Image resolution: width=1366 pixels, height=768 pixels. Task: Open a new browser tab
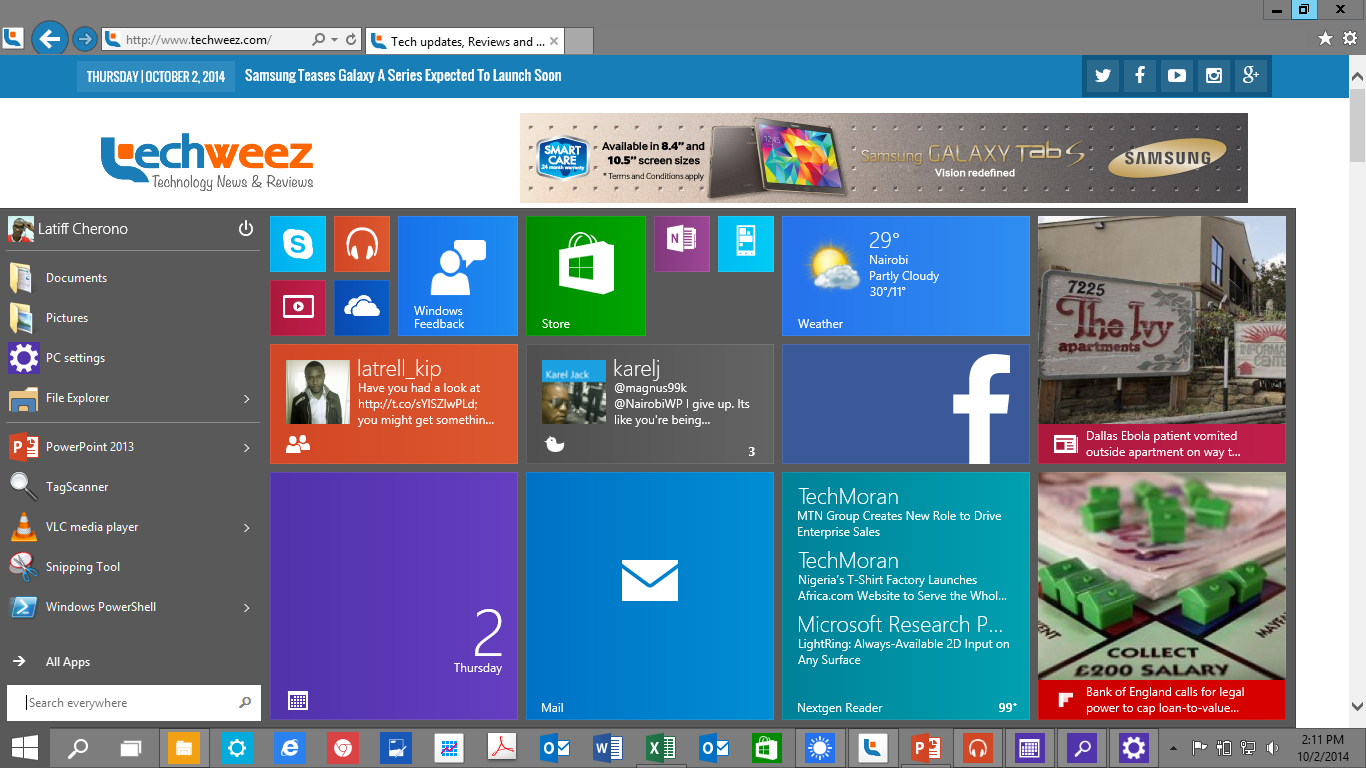click(580, 41)
